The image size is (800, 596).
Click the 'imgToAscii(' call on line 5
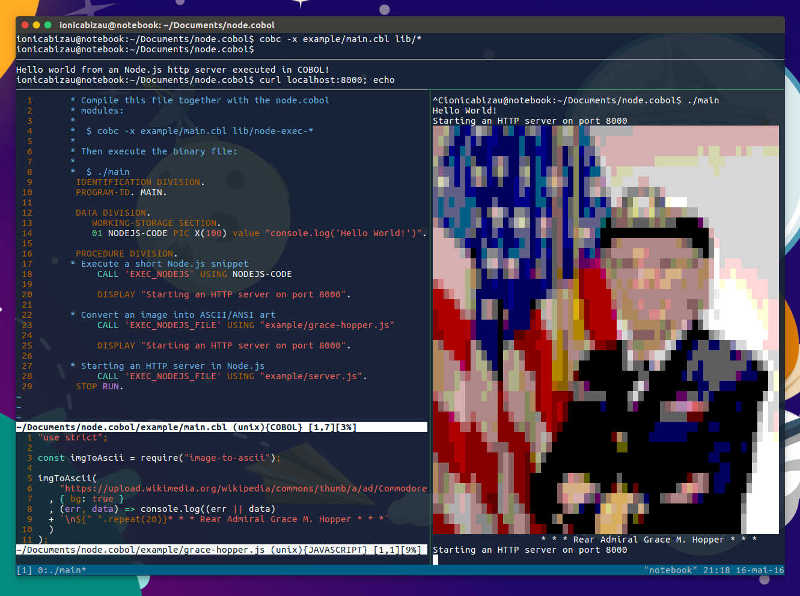(67, 478)
